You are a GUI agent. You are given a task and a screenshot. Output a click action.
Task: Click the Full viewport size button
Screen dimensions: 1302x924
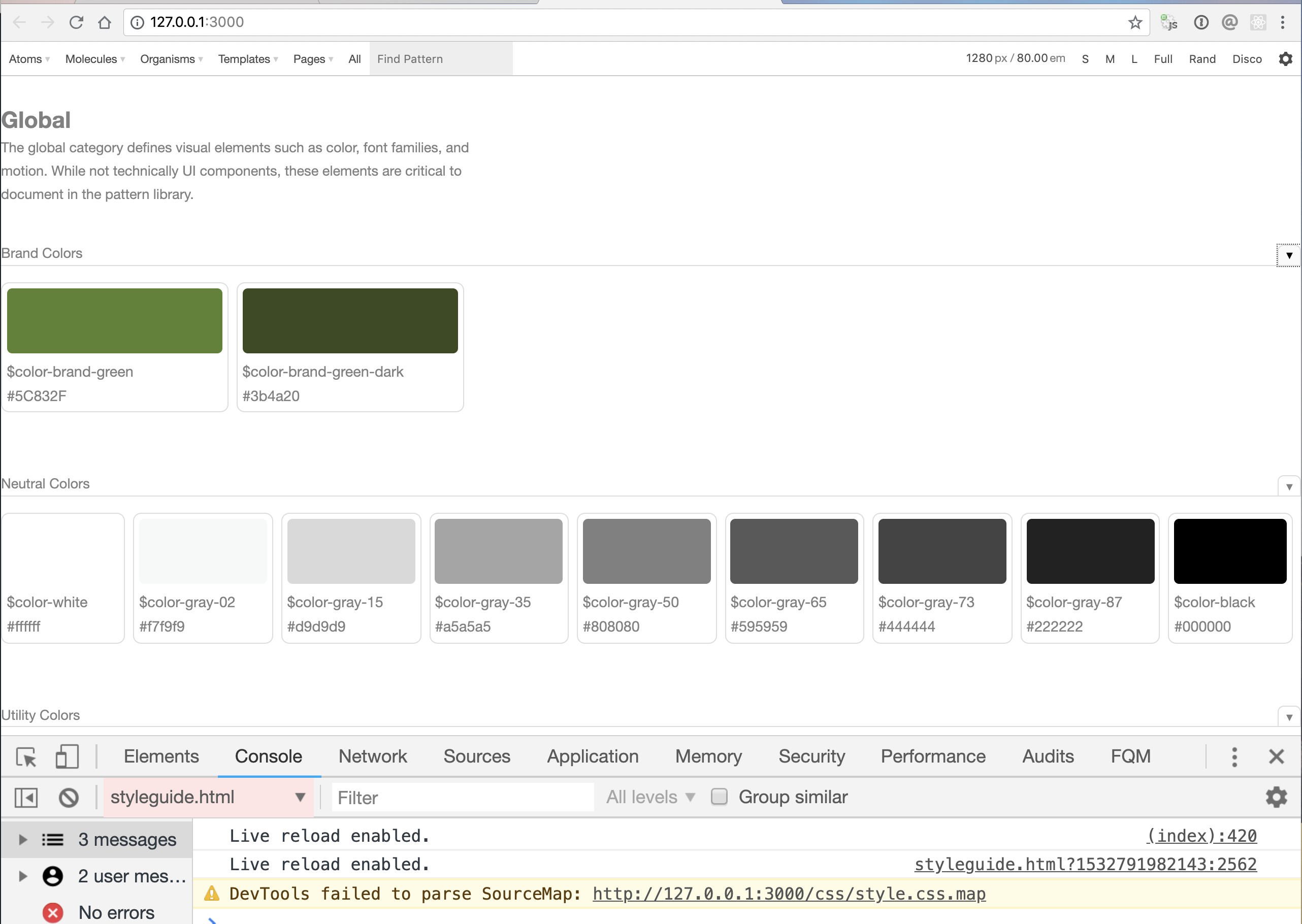point(1162,59)
